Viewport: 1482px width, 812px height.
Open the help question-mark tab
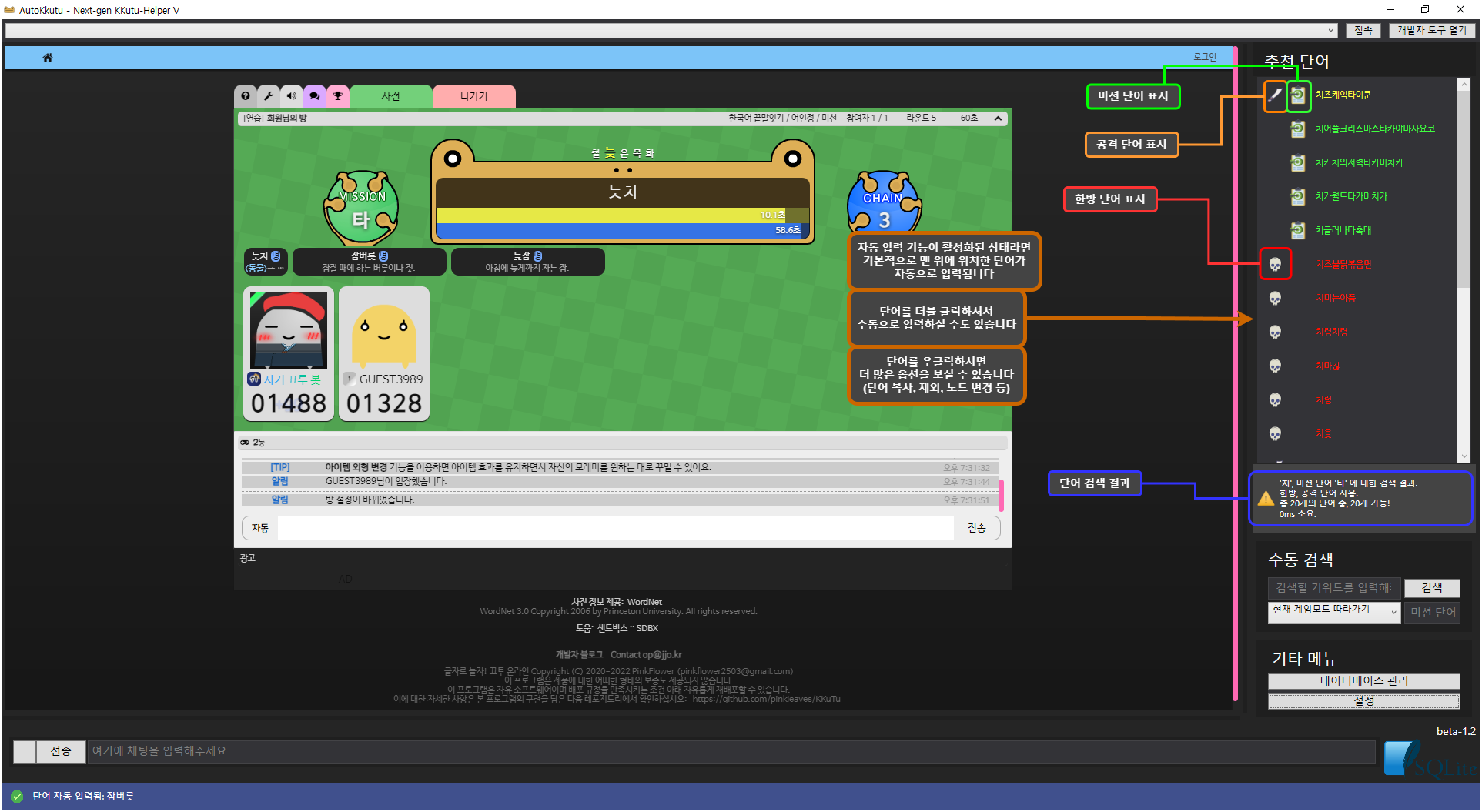[246, 96]
